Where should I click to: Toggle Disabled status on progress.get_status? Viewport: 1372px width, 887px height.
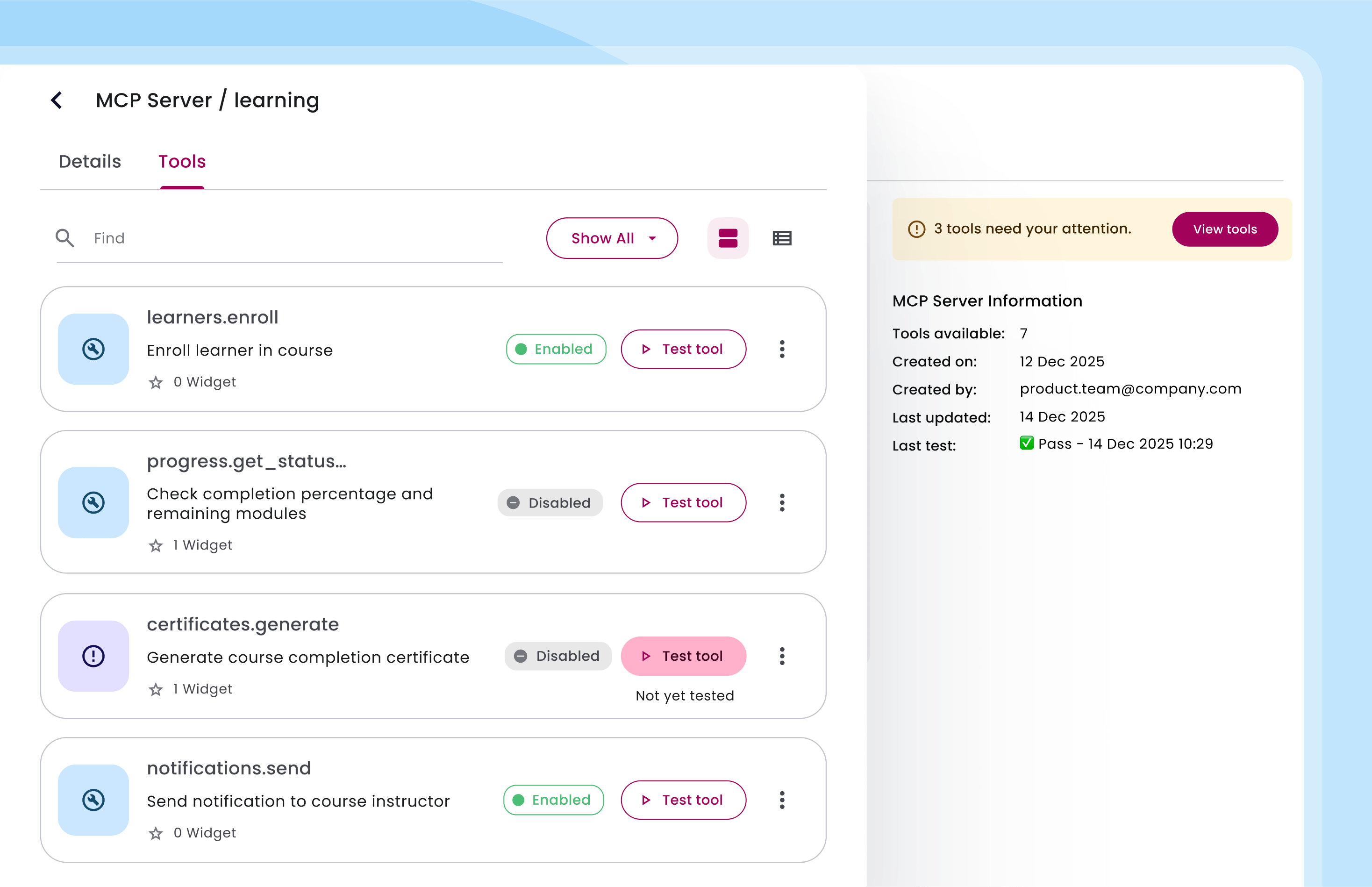point(550,503)
